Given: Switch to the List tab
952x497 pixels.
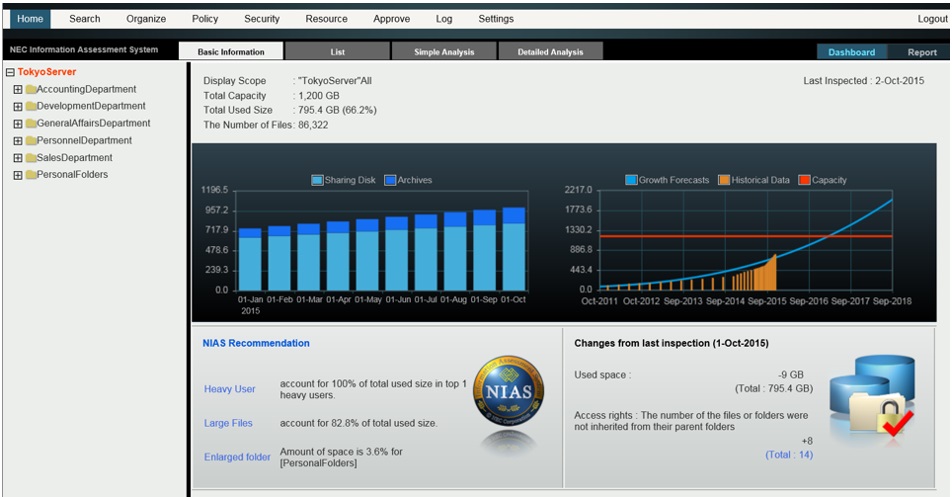Looking at the screenshot, I should tap(338, 52).
